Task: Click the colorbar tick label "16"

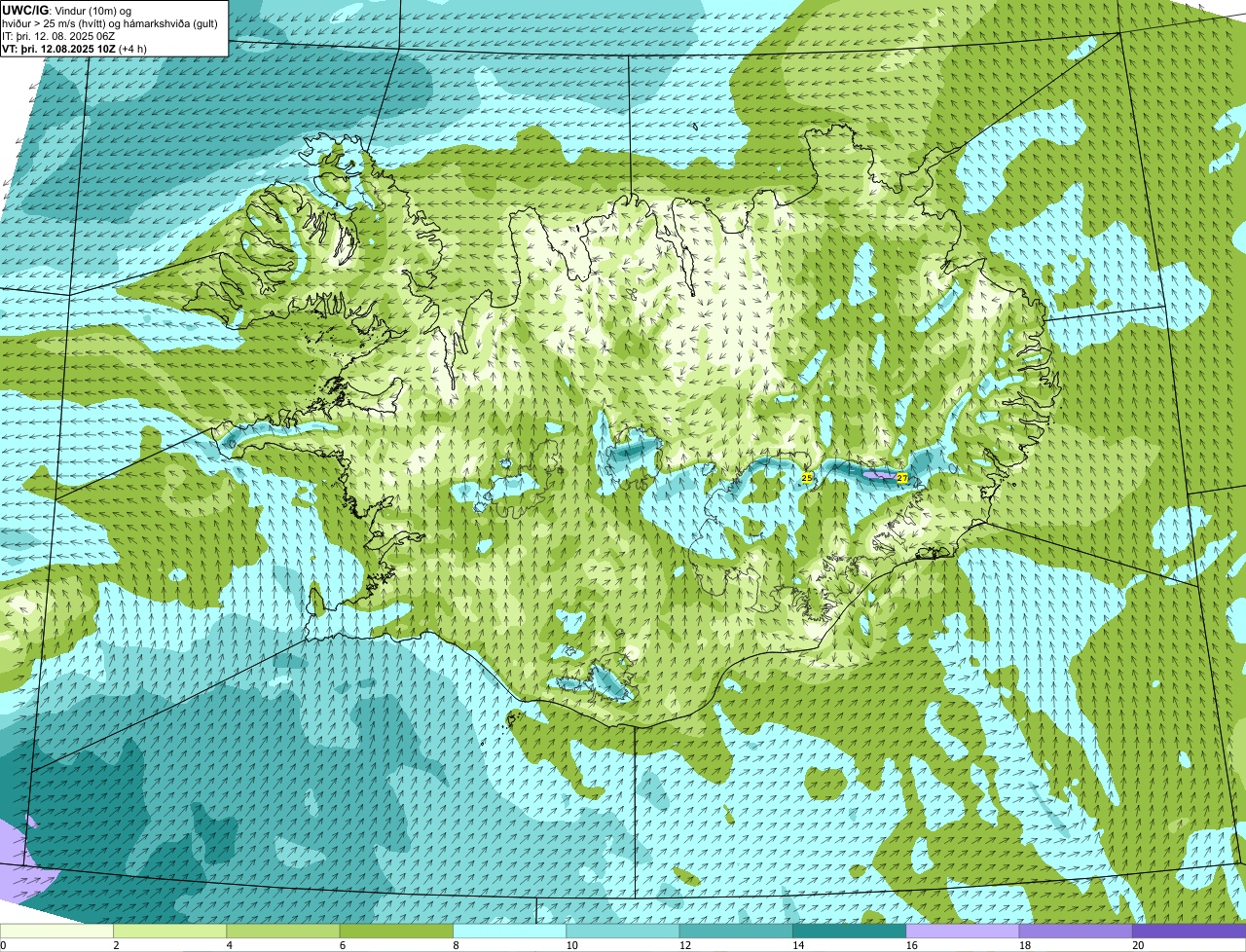Action: point(911,945)
